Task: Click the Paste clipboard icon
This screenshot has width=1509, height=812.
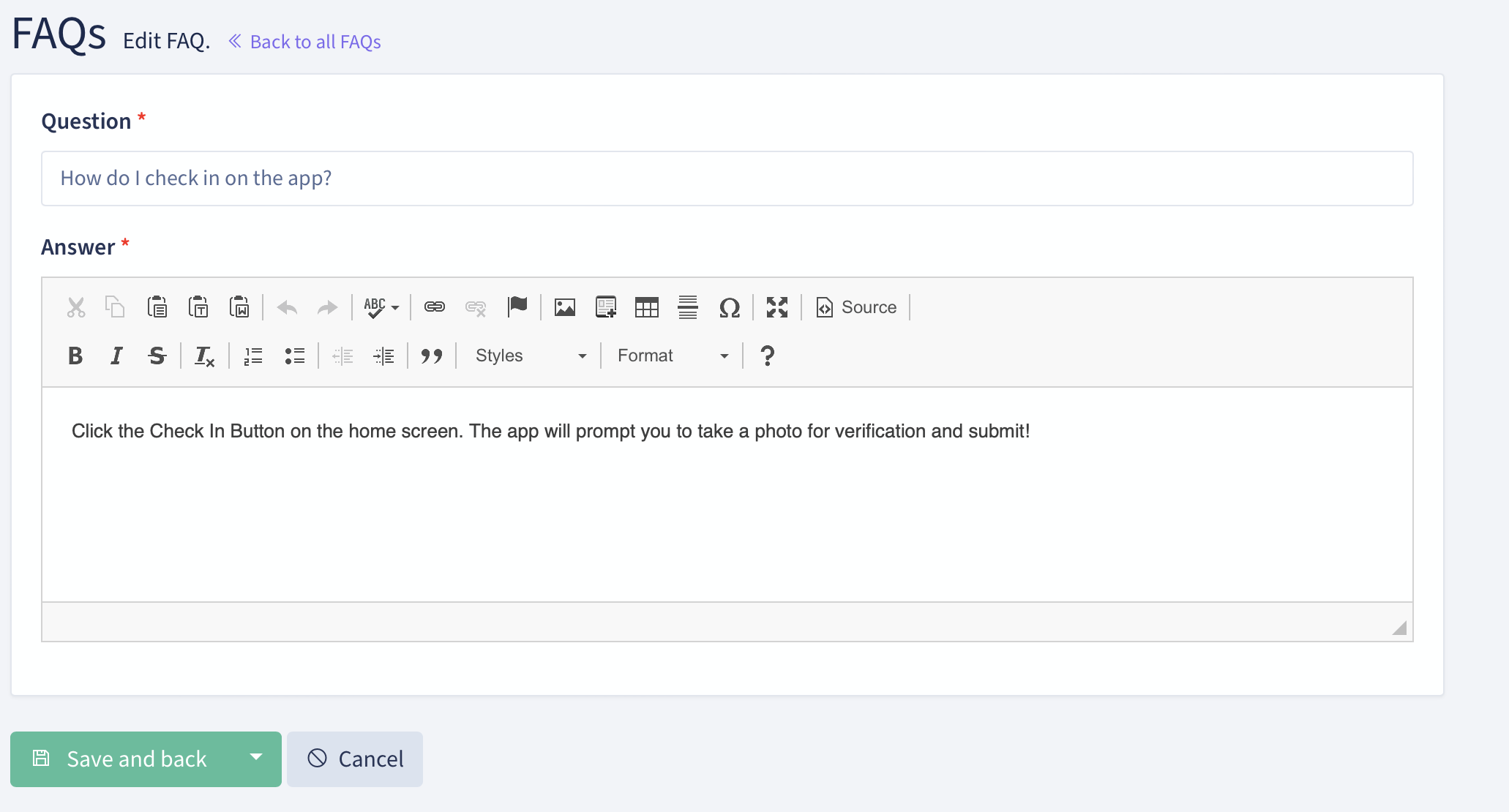Action: click(x=157, y=307)
